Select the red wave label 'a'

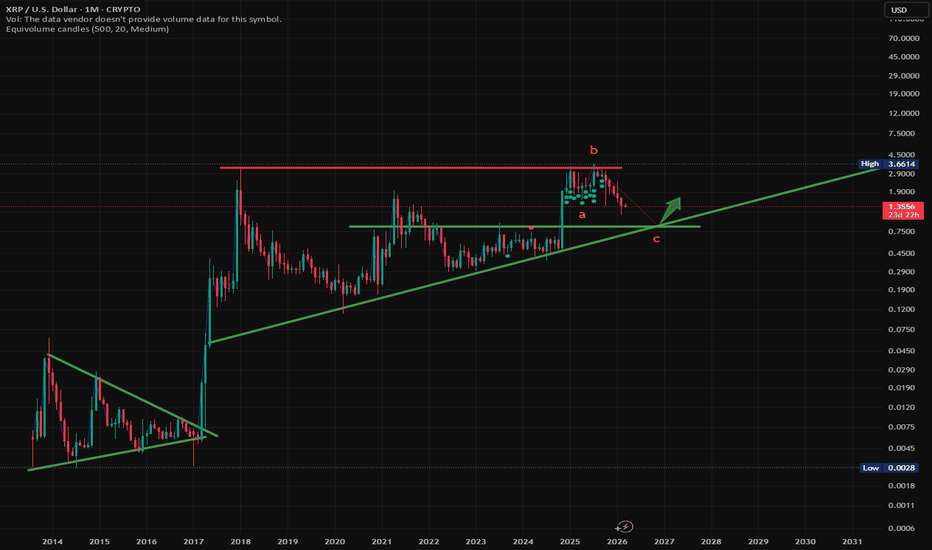pos(582,215)
